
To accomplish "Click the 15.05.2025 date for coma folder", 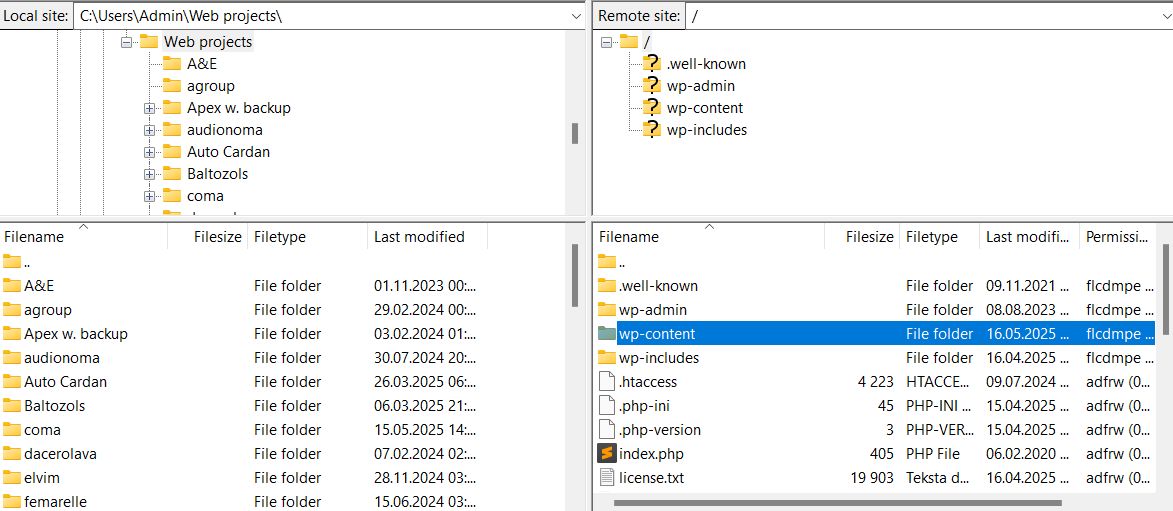I will tap(425, 429).
